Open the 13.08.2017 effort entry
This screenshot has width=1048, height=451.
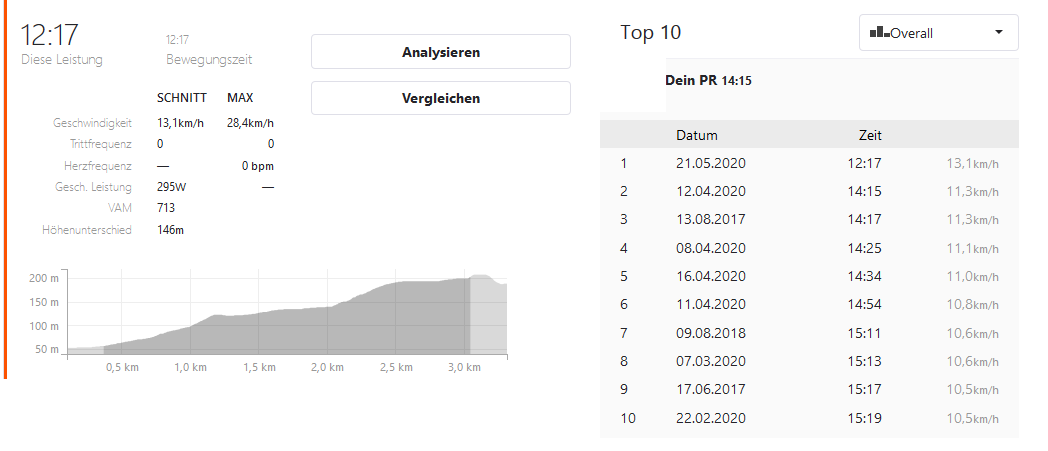pyautogui.click(x=711, y=220)
